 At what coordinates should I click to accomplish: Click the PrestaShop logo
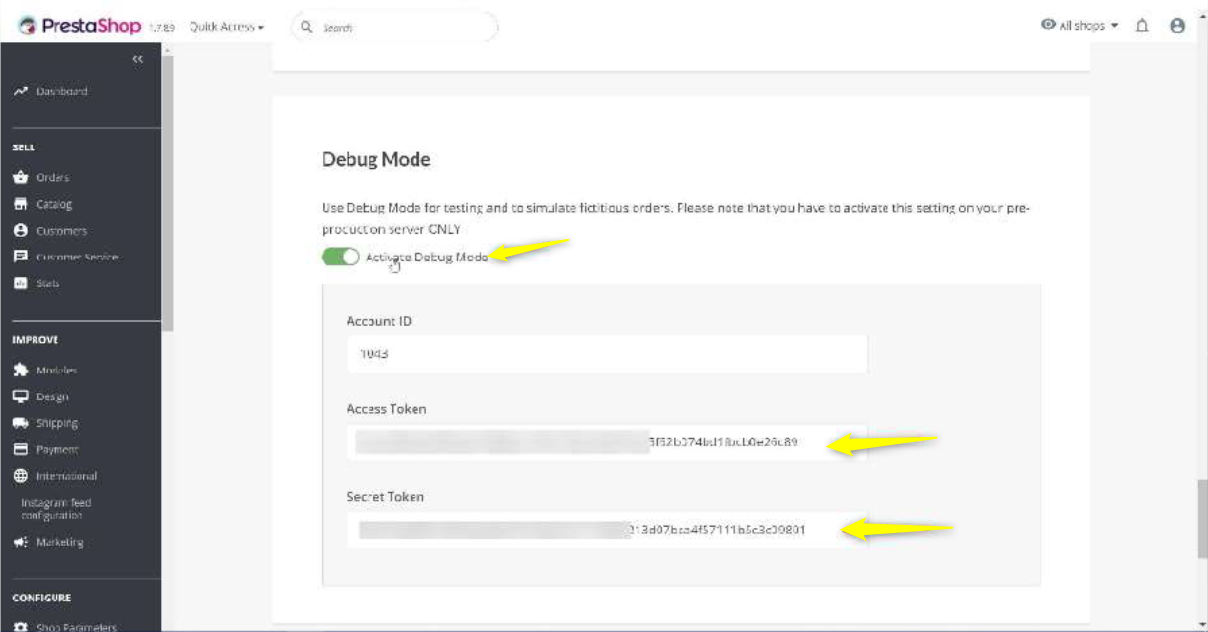80,27
